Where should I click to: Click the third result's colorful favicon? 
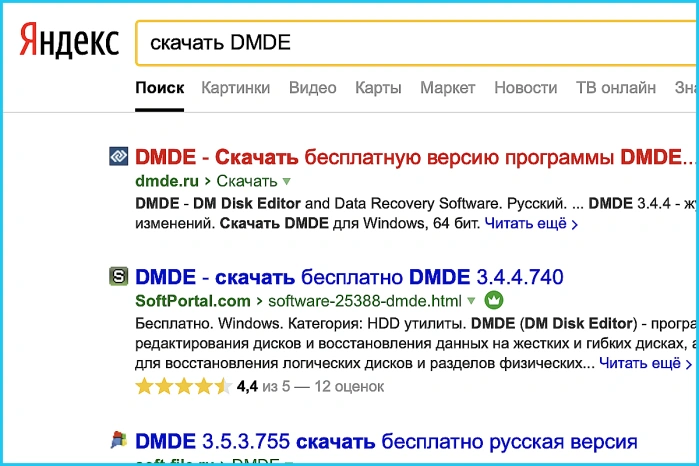(x=119, y=440)
